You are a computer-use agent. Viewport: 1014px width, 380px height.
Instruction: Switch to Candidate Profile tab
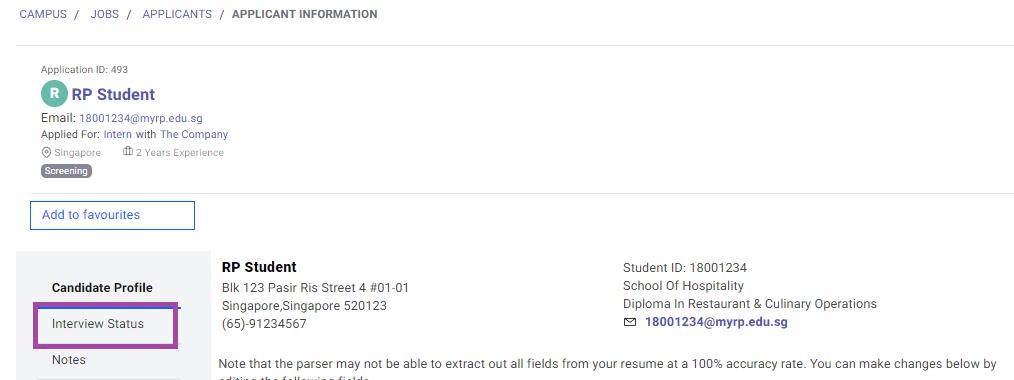click(x=102, y=288)
